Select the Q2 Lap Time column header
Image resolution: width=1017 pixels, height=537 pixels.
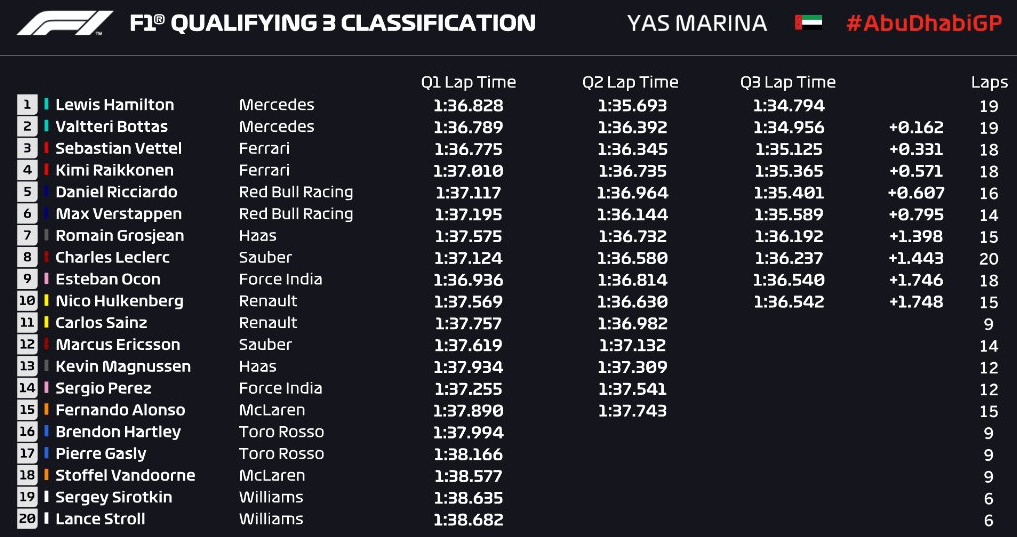[x=630, y=83]
